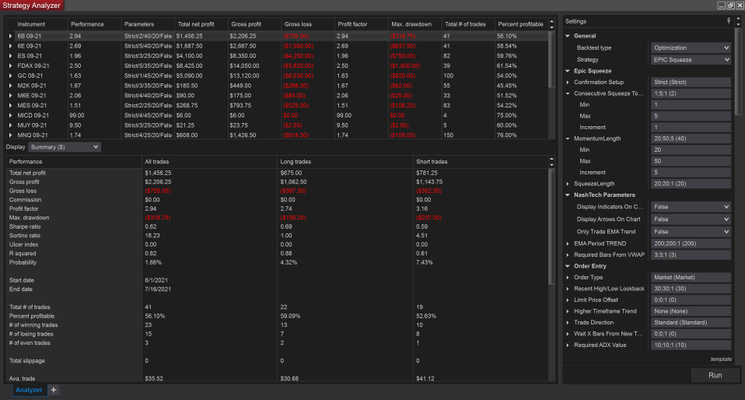Expand the SqueezeLength parameter
Viewport: 745px width, 400px height.
point(569,184)
